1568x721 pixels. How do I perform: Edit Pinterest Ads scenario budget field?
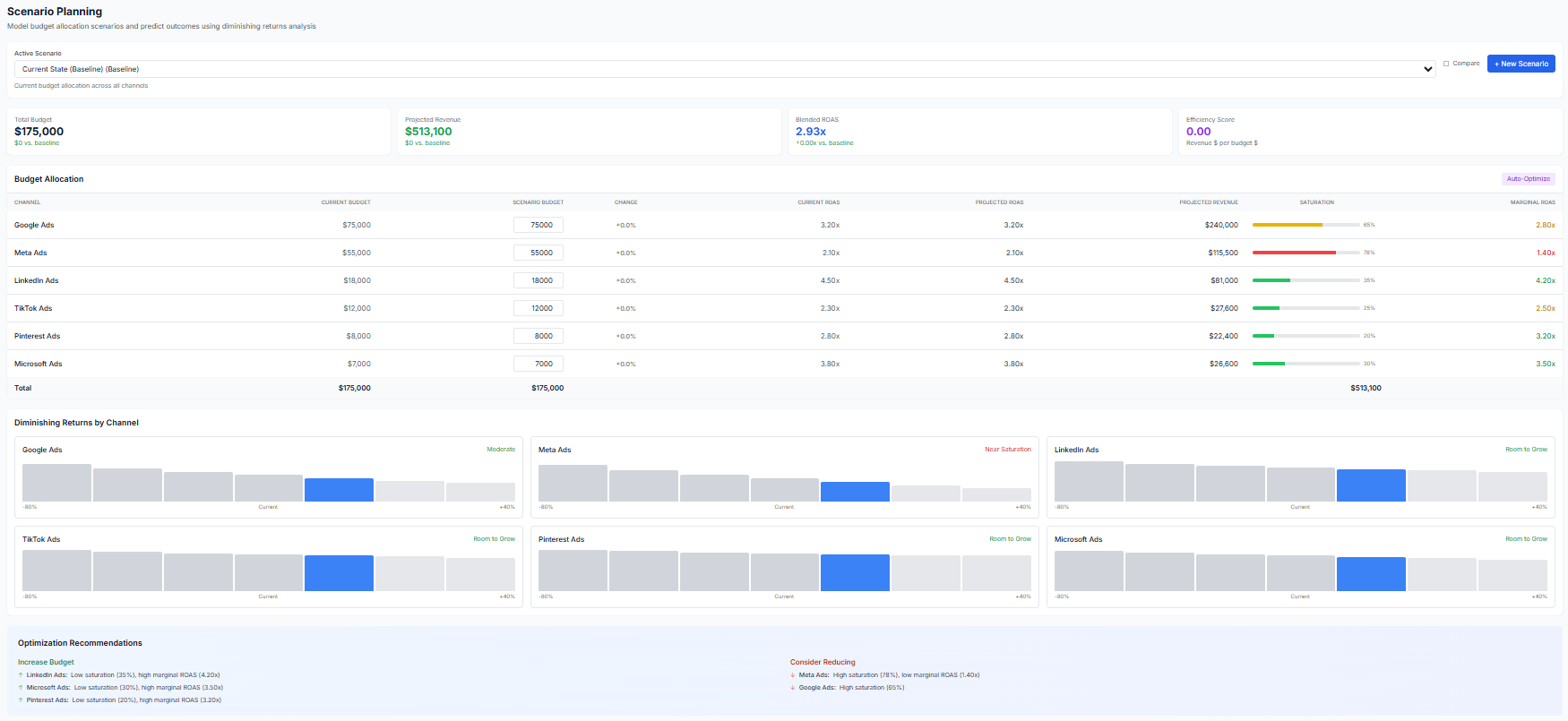[538, 336]
